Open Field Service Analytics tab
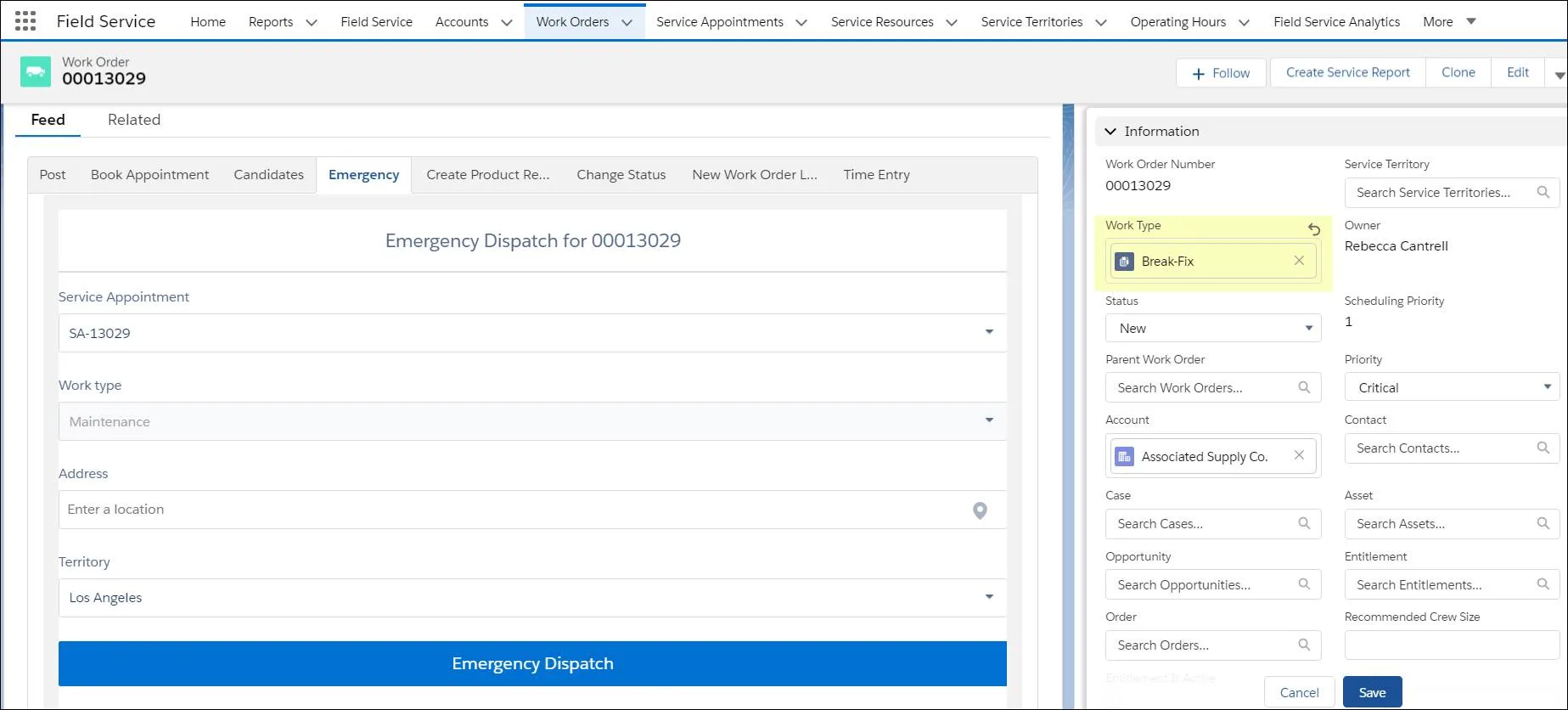 [x=1336, y=22]
